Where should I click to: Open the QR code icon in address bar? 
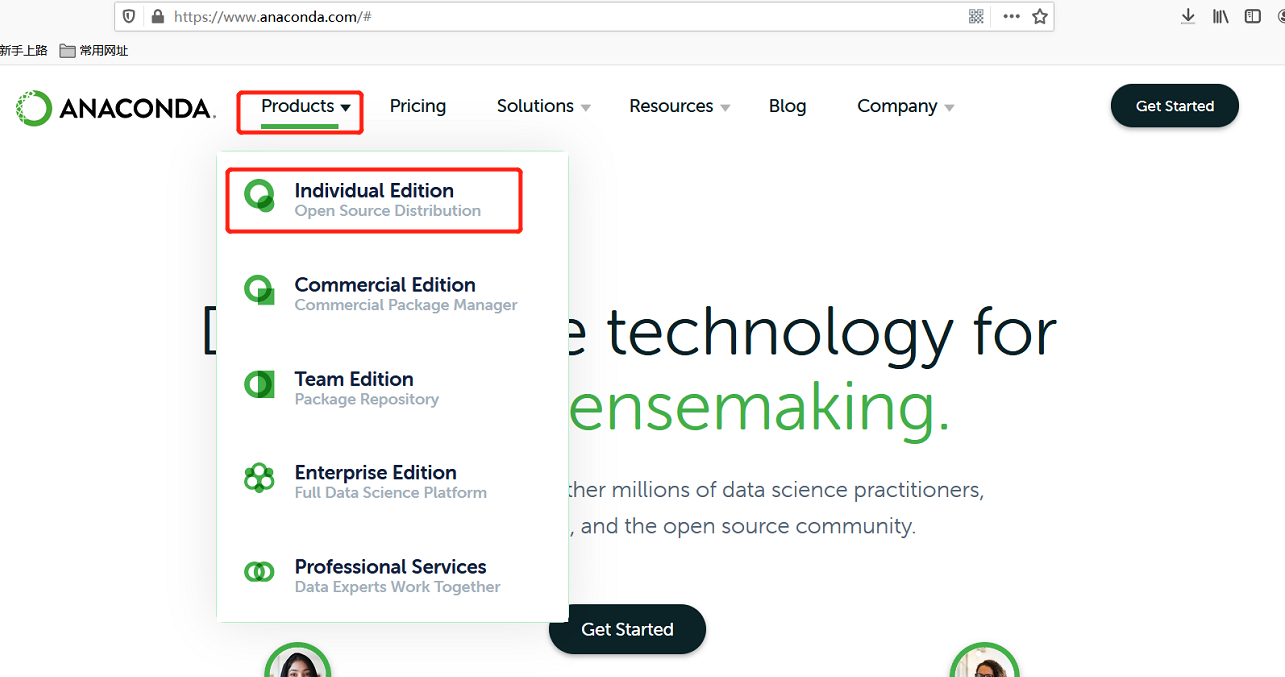point(976,16)
